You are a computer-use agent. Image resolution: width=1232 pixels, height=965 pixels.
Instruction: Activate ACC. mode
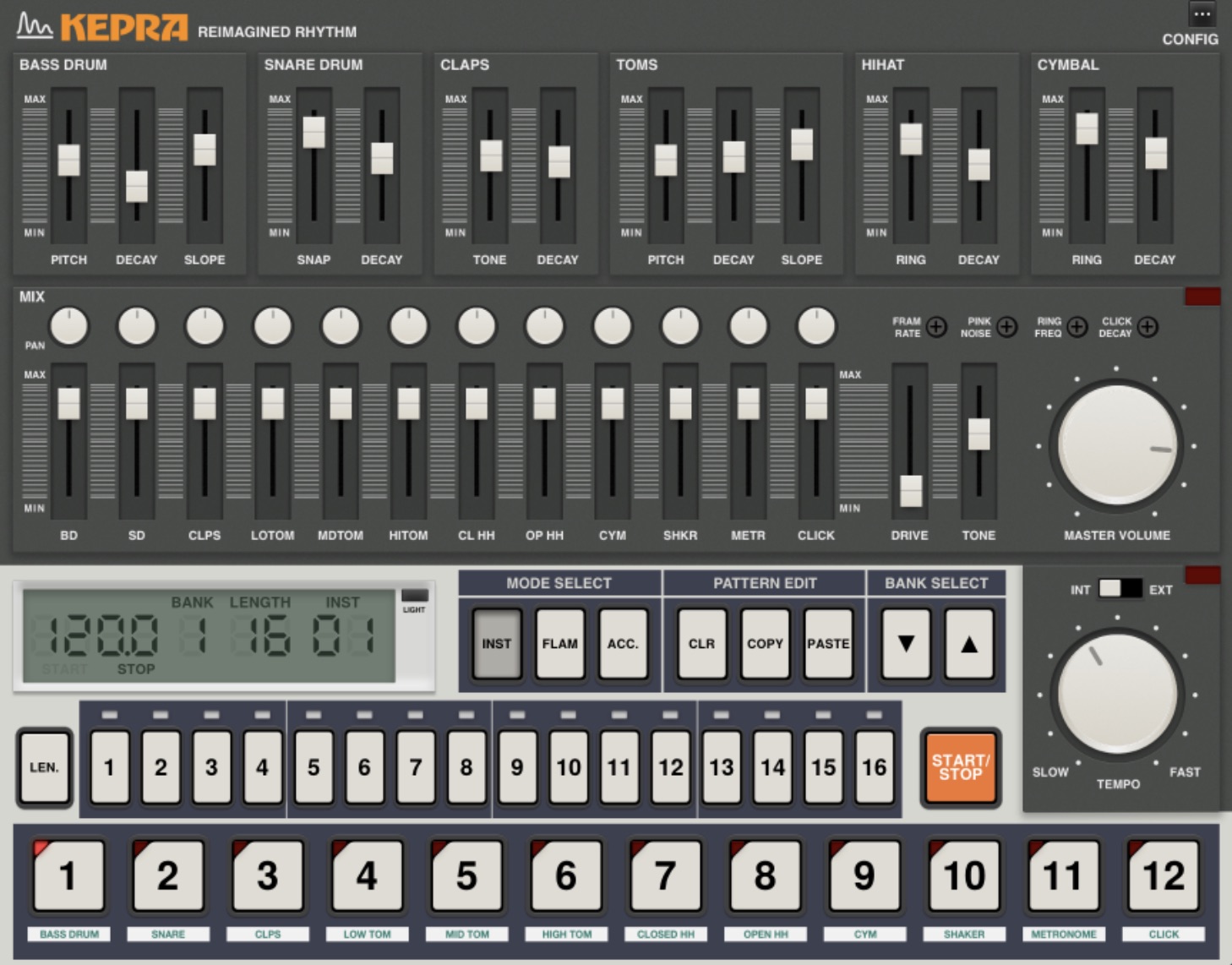(623, 644)
